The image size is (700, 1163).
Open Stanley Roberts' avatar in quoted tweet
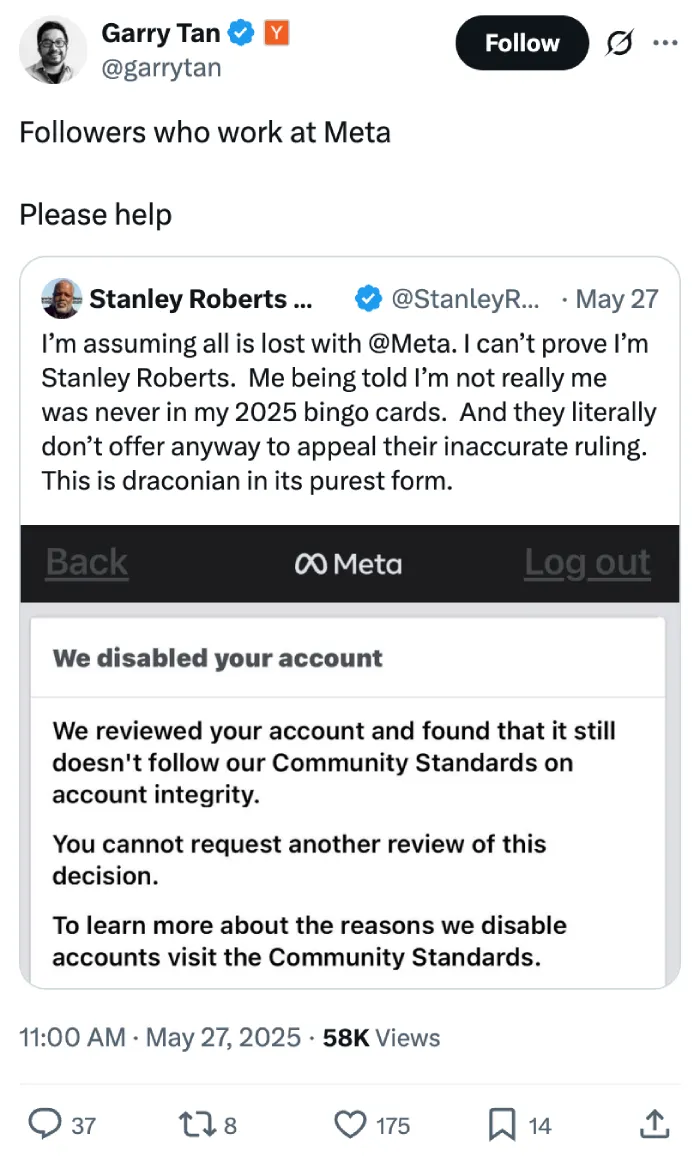pos(62,298)
